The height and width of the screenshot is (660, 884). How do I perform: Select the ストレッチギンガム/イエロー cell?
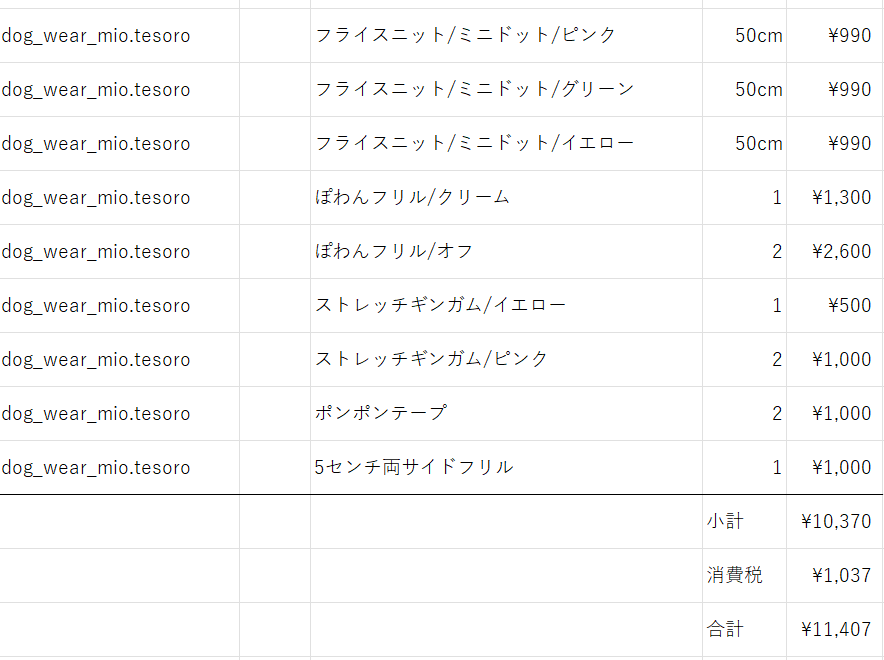(x=506, y=305)
